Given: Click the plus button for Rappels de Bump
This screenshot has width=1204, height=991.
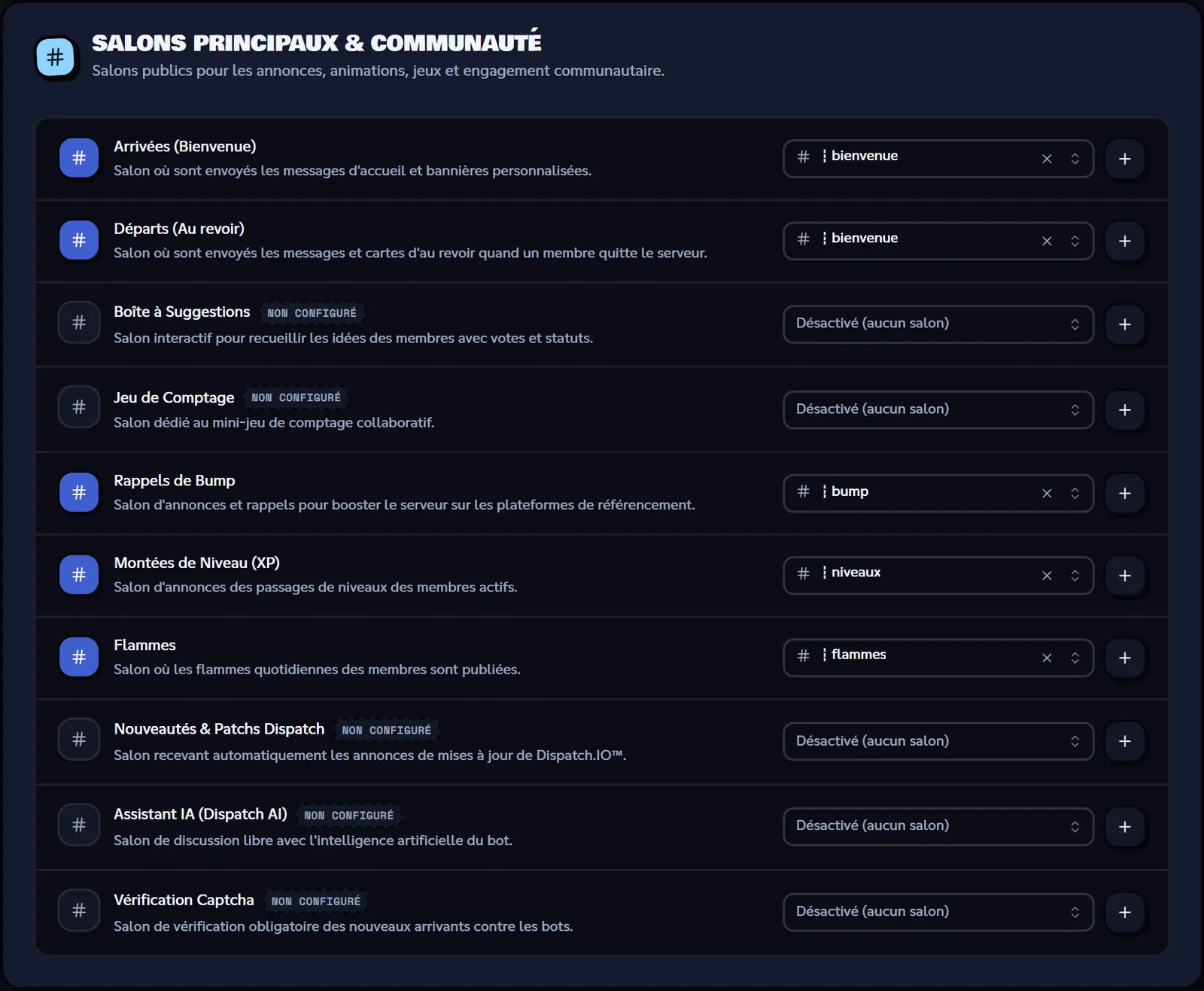Looking at the screenshot, I should [x=1125, y=494].
